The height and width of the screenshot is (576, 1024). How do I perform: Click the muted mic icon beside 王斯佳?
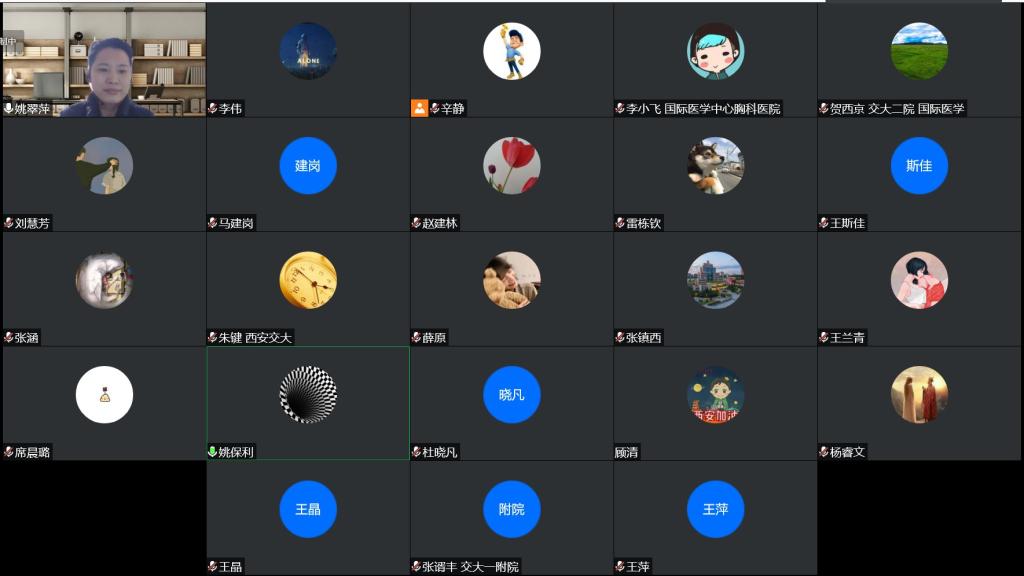(x=824, y=223)
